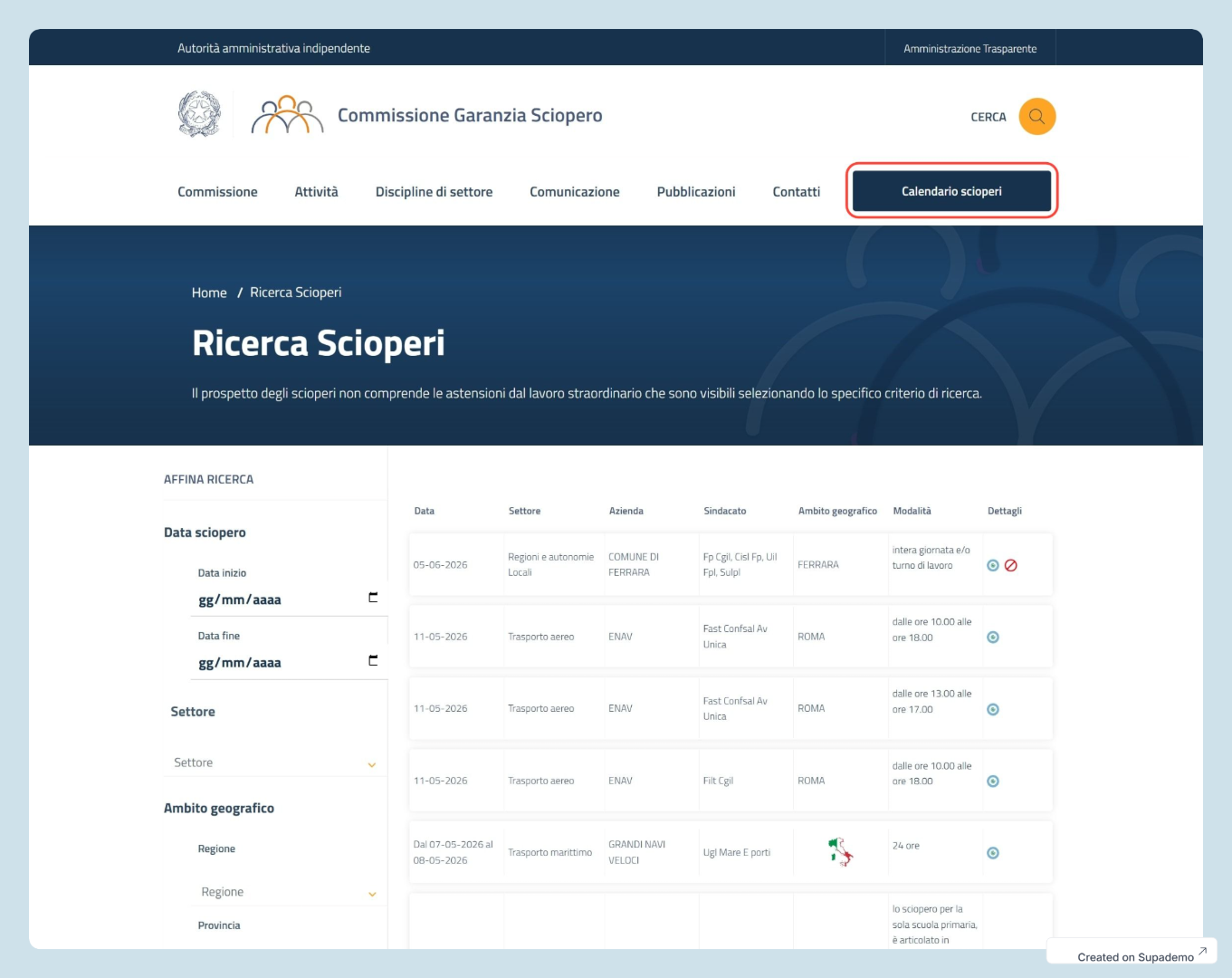1232x978 pixels.
Task: Open calendar picker for Data fine
Action: pos(373,660)
